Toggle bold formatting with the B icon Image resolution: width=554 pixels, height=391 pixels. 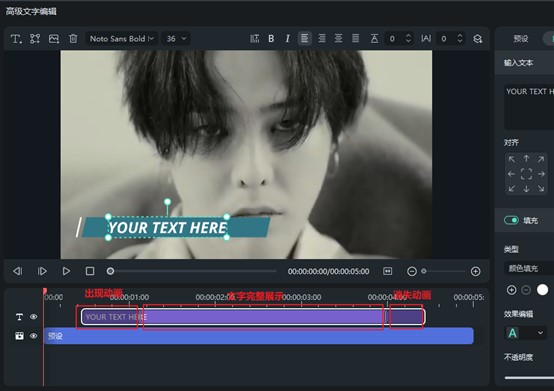tap(271, 38)
